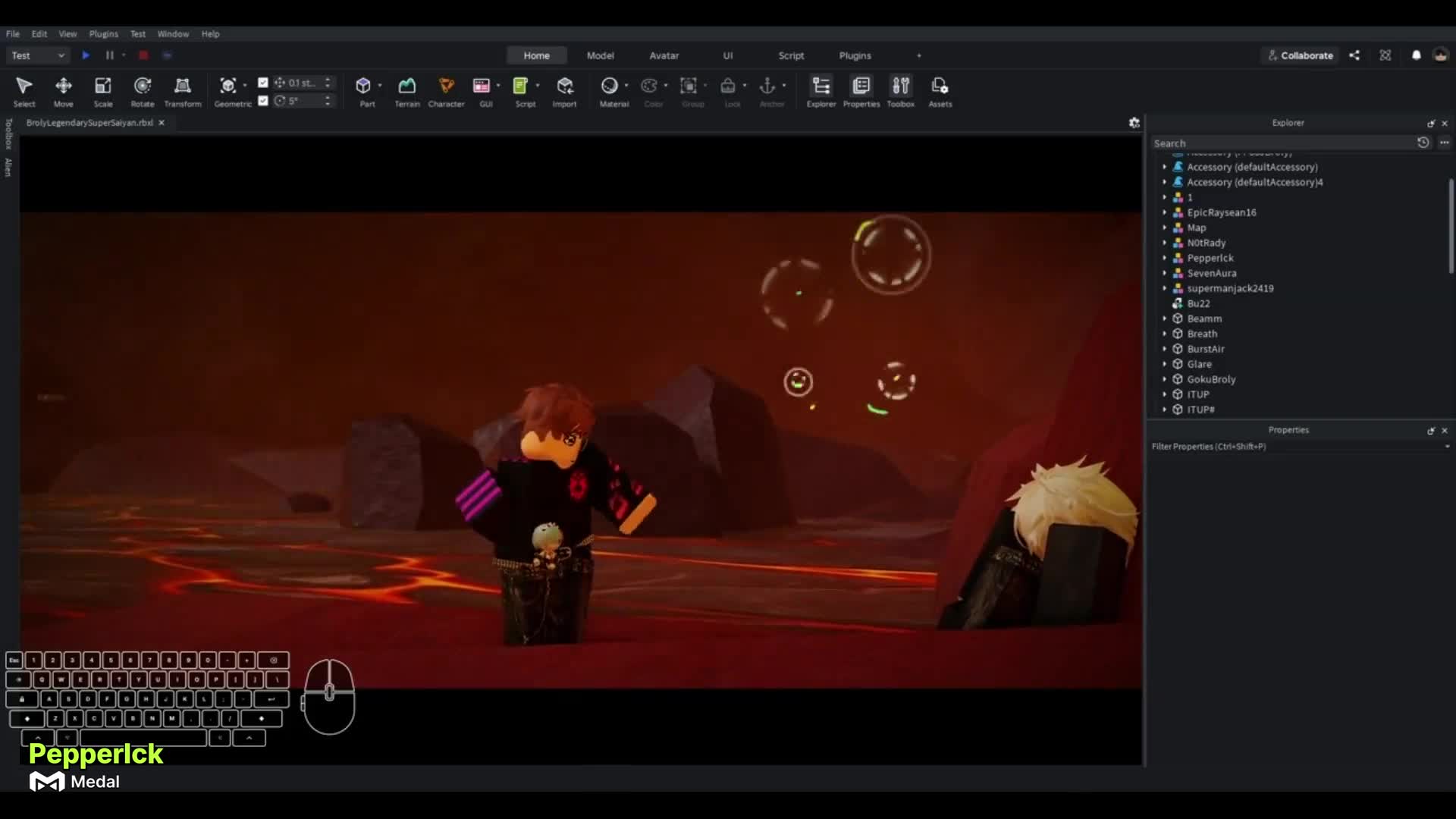Expand the Map model node
1456x819 pixels.
pos(1165,227)
